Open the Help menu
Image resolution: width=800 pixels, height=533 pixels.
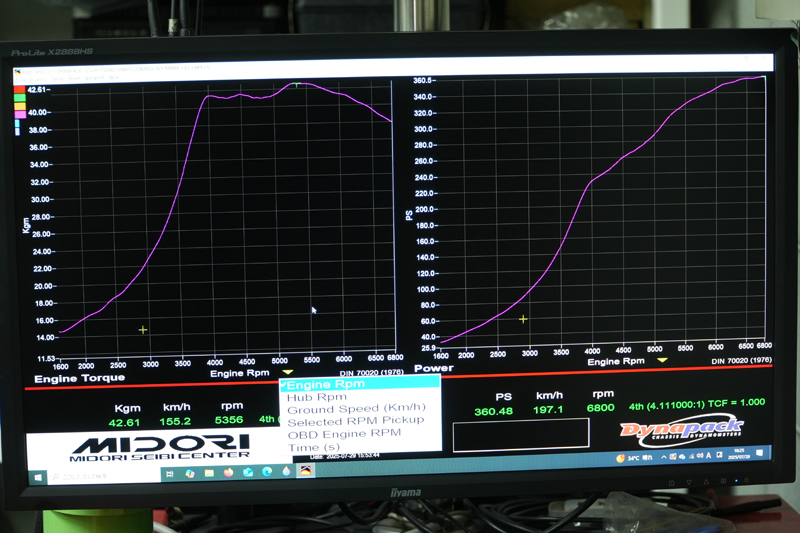click(x=114, y=78)
